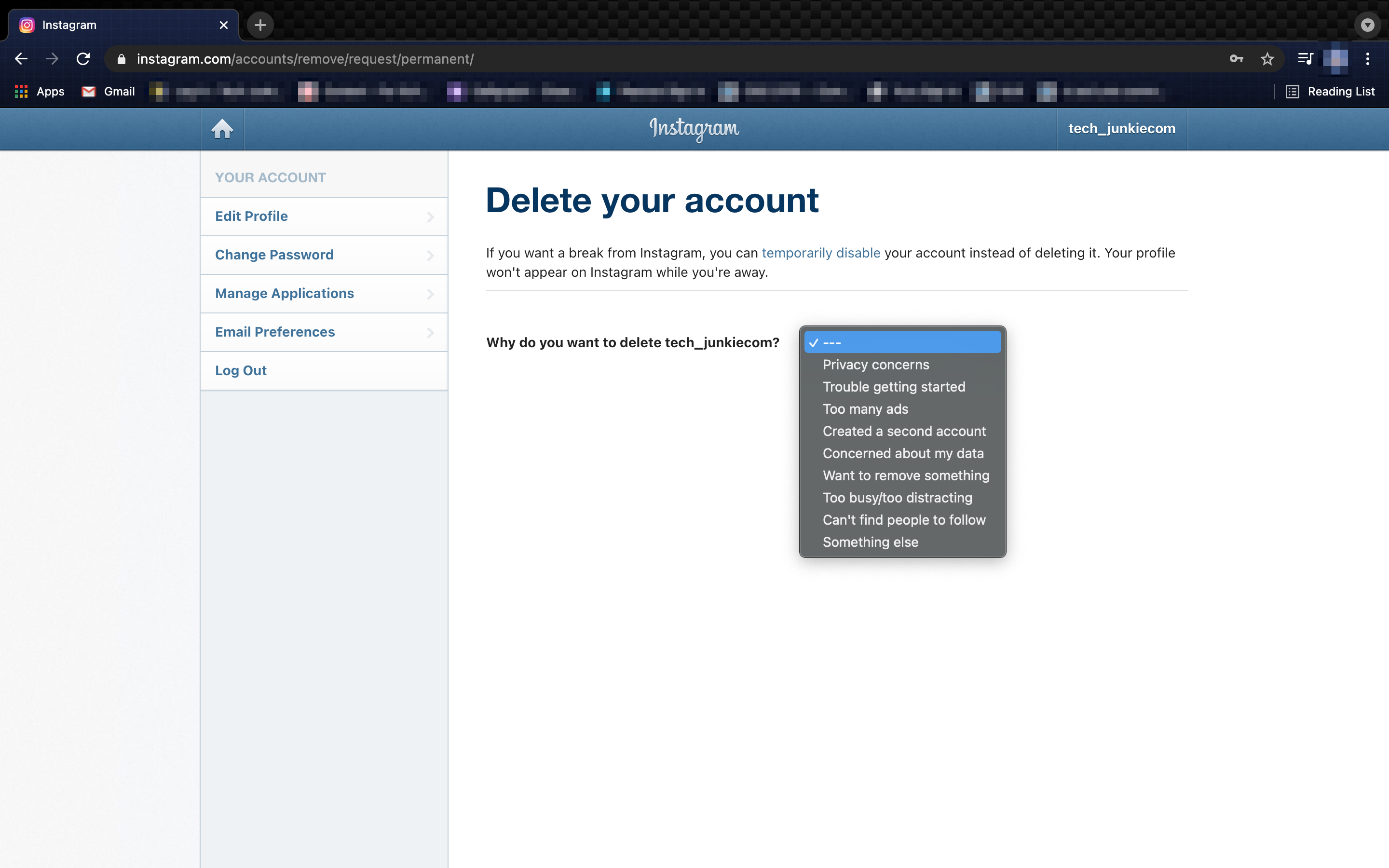Open Chrome three-dot menu
Viewport: 1389px width, 868px height.
pyautogui.click(x=1368, y=58)
